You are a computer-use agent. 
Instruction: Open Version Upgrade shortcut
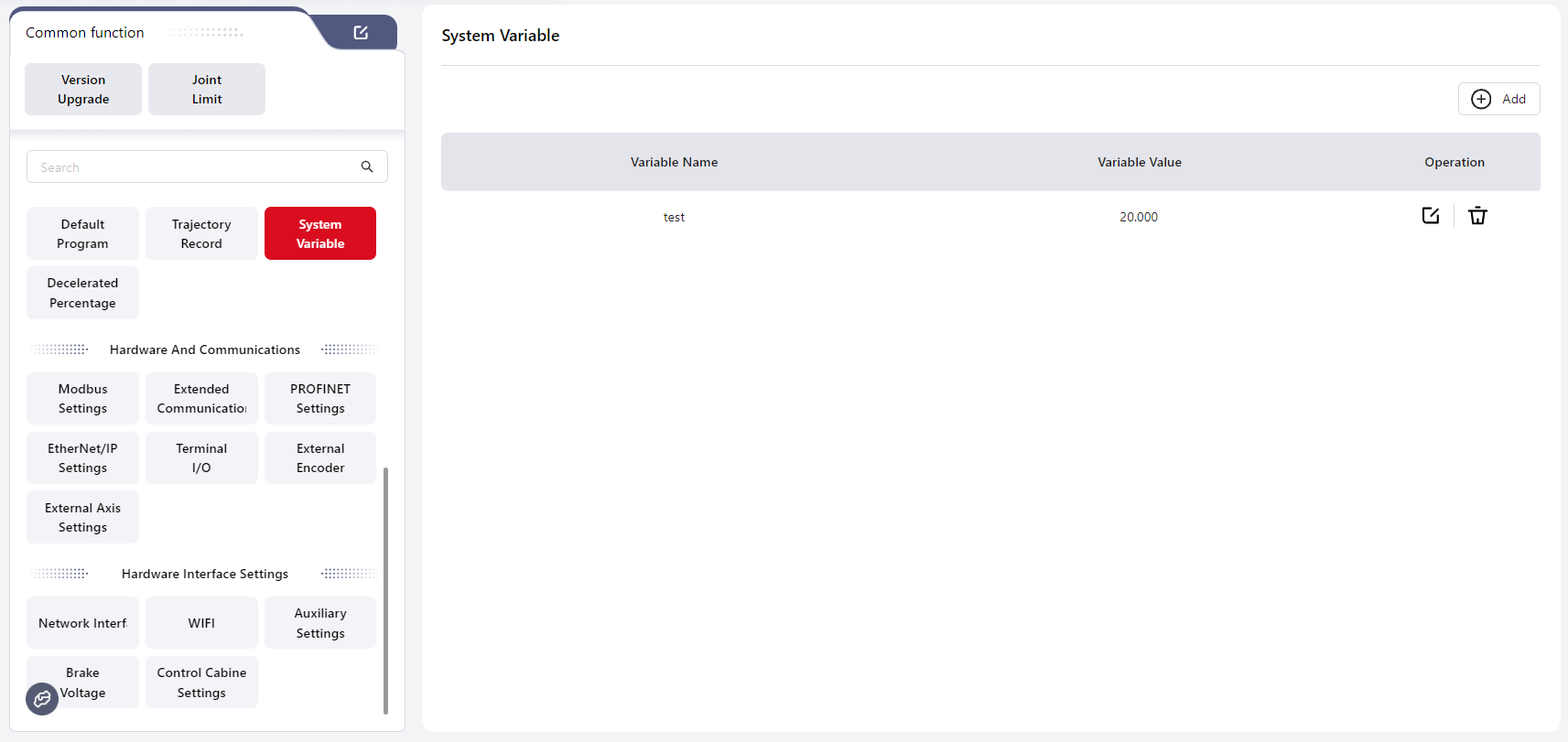click(x=83, y=90)
